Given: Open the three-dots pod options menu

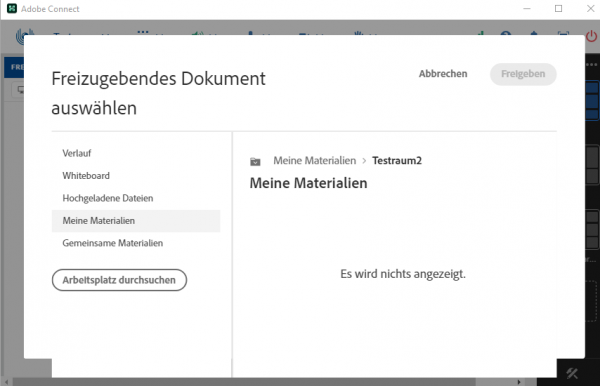Looking at the screenshot, I should (592, 65).
